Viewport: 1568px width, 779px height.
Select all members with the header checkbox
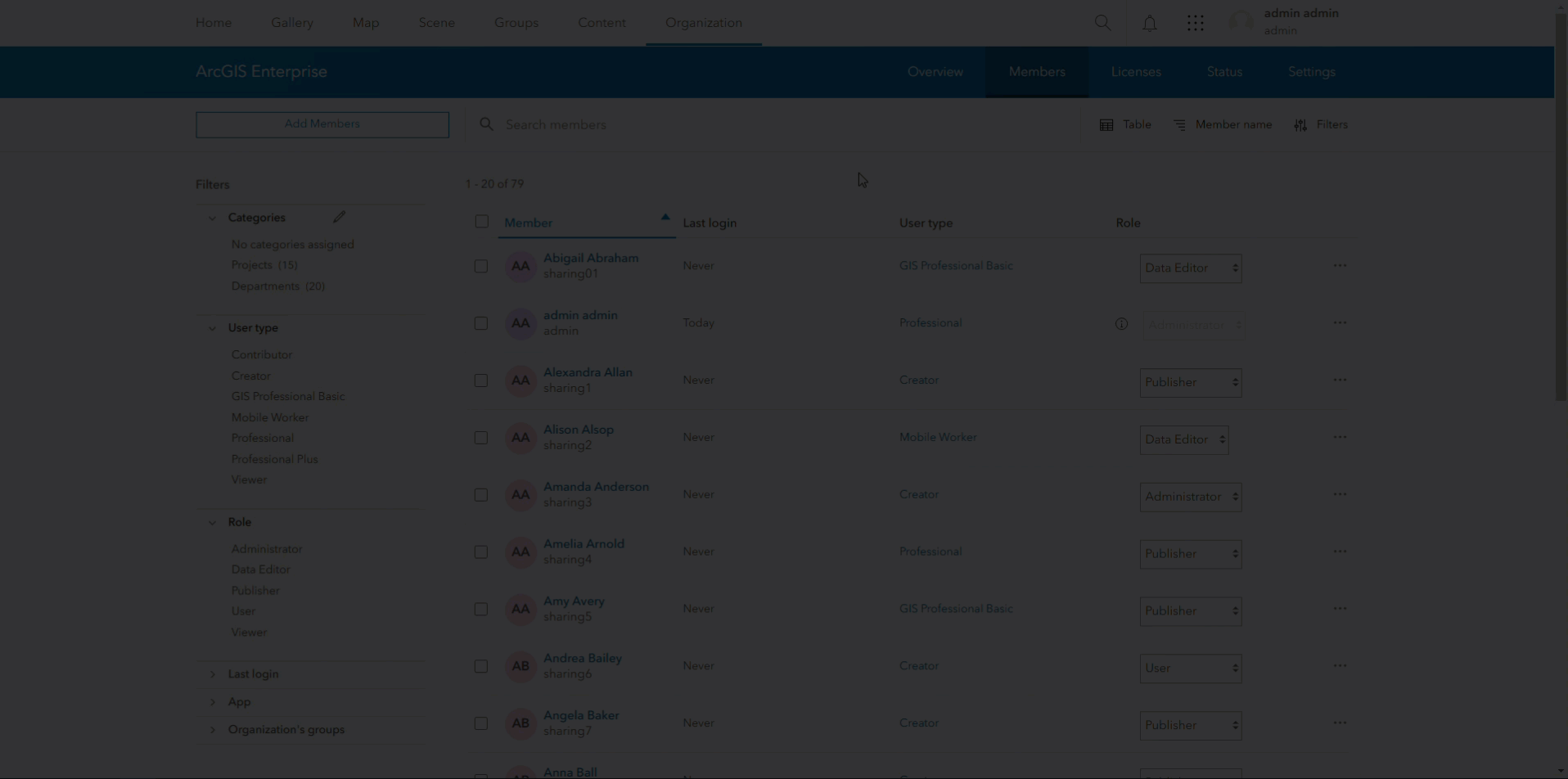point(481,221)
